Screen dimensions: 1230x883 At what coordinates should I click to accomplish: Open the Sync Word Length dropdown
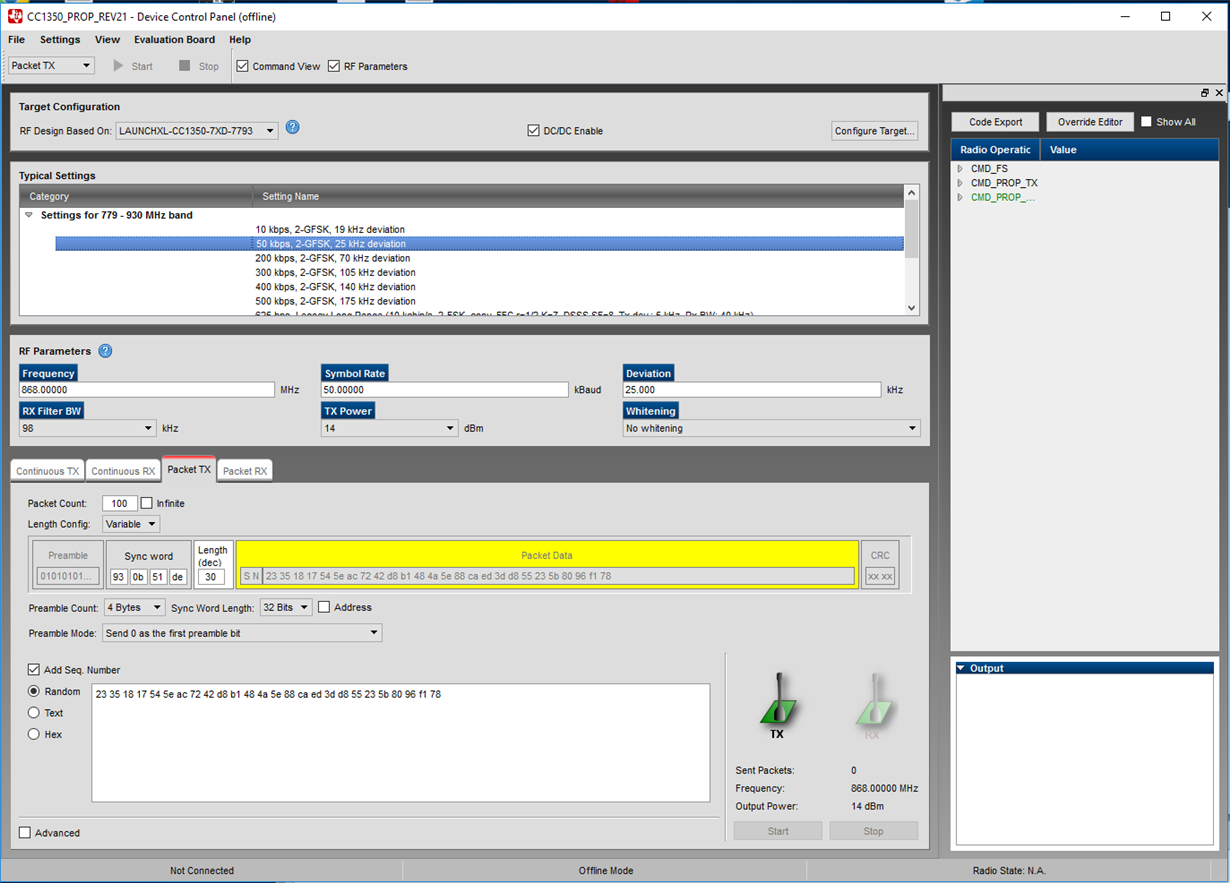point(286,607)
